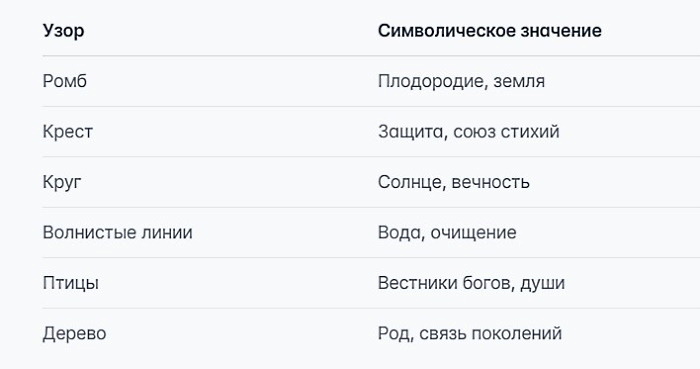Viewport: 700px width, 369px height.
Task: Select the "Плодородие, земля" cell
Action: 461,81
